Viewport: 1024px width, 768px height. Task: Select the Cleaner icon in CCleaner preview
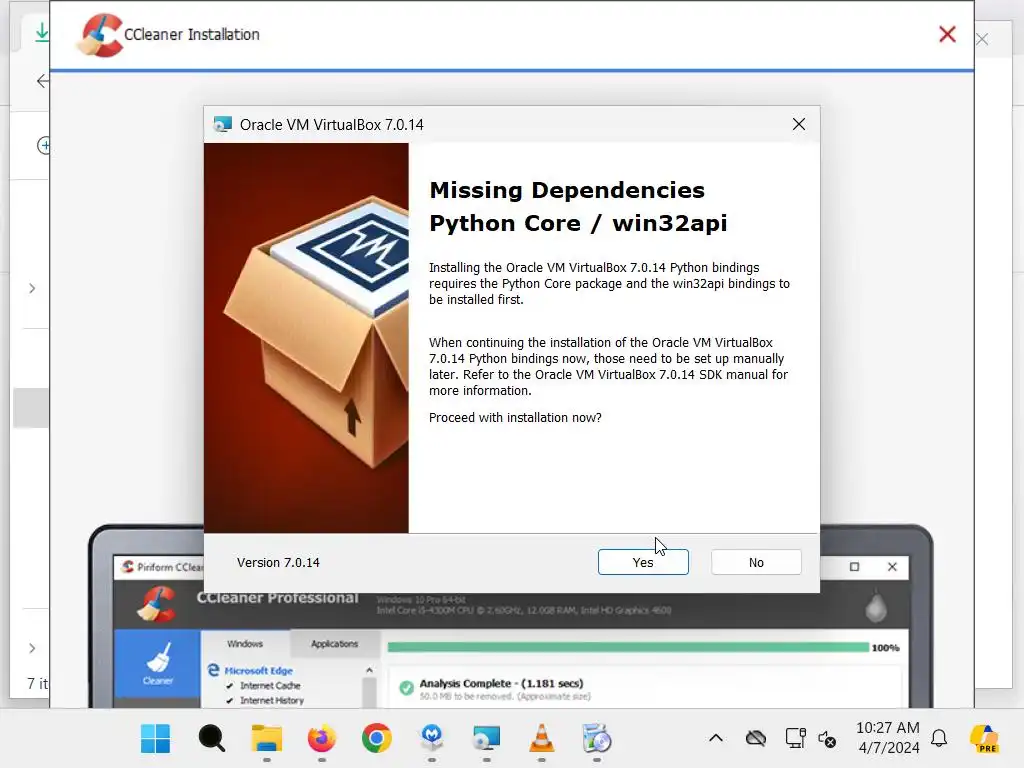(x=157, y=664)
